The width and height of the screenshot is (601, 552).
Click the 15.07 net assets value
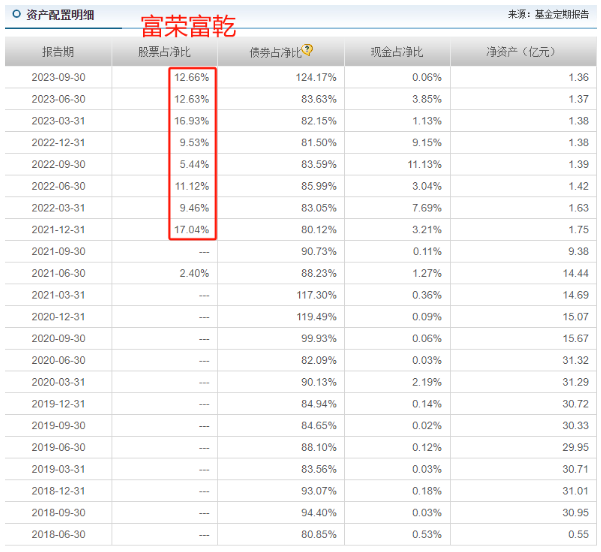coord(576,317)
